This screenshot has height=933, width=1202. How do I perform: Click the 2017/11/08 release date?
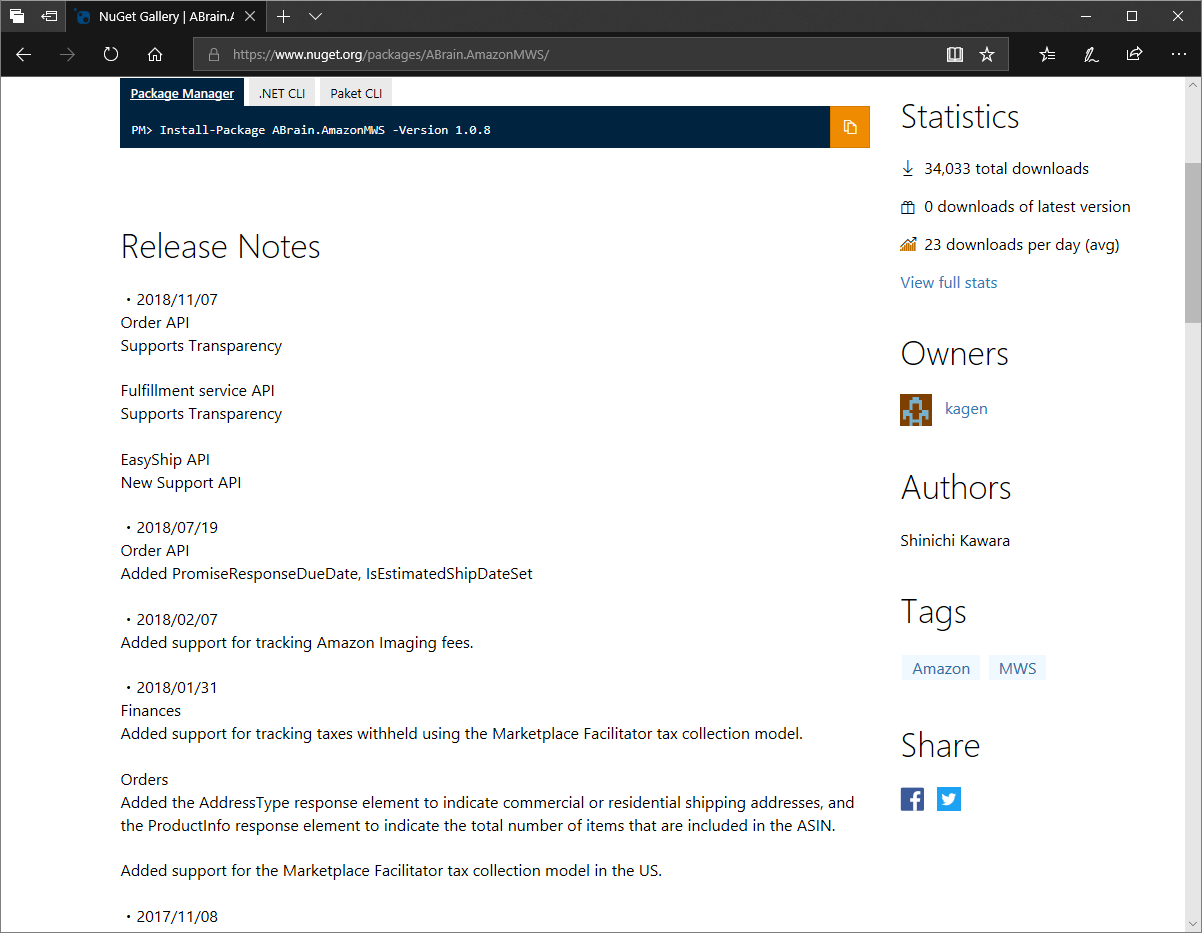click(177, 917)
